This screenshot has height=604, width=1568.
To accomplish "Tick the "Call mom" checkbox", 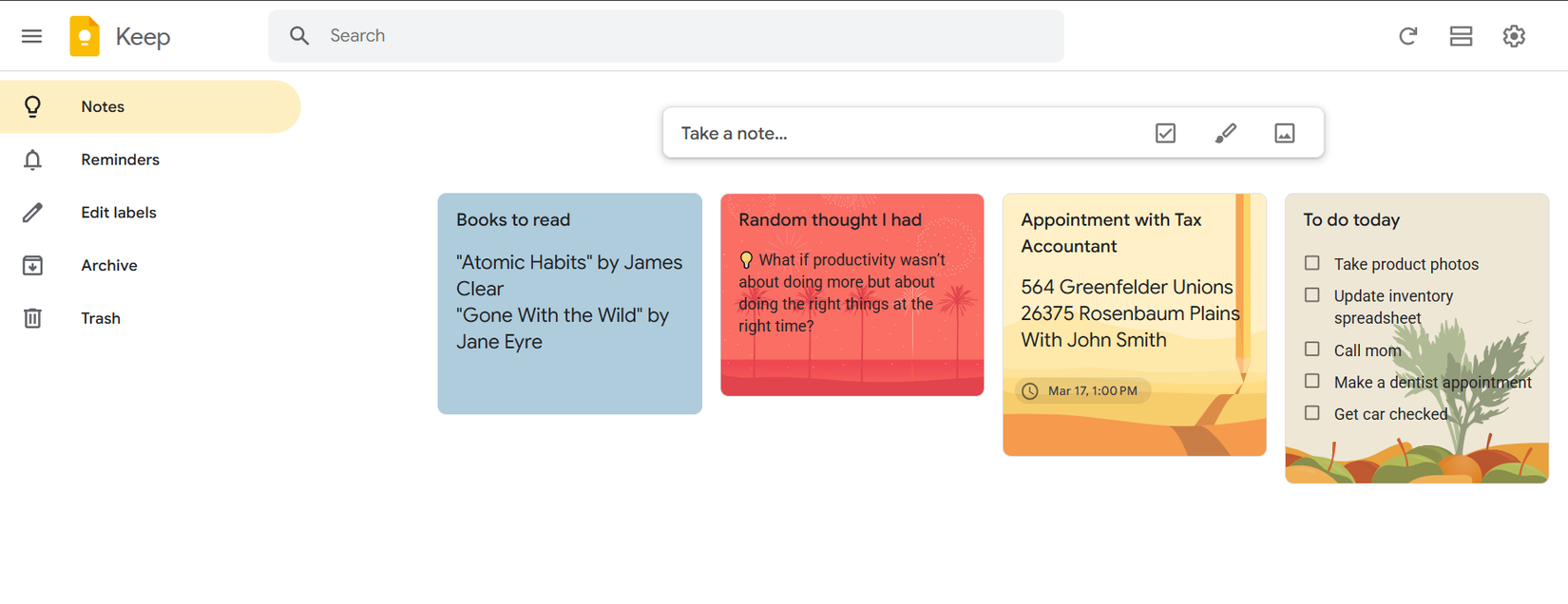I will (1312, 349).
